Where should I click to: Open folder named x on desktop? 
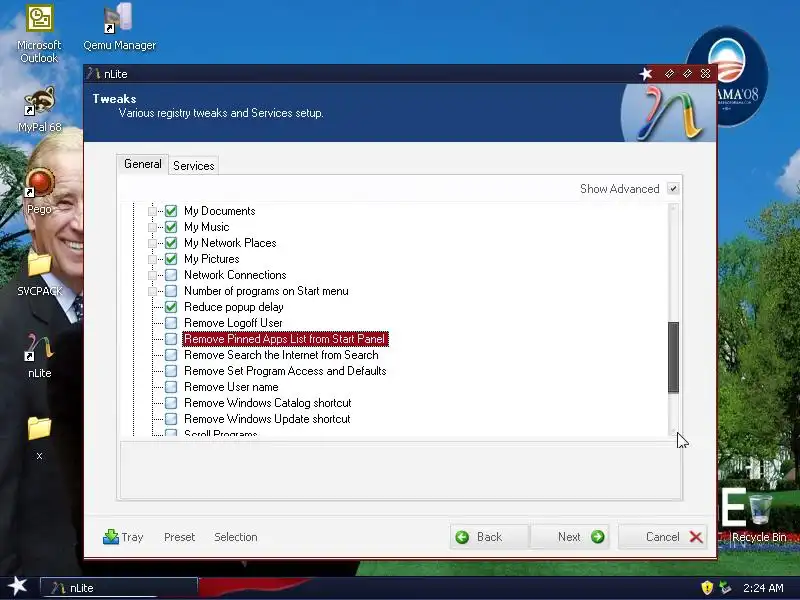(x=39, y=438)
